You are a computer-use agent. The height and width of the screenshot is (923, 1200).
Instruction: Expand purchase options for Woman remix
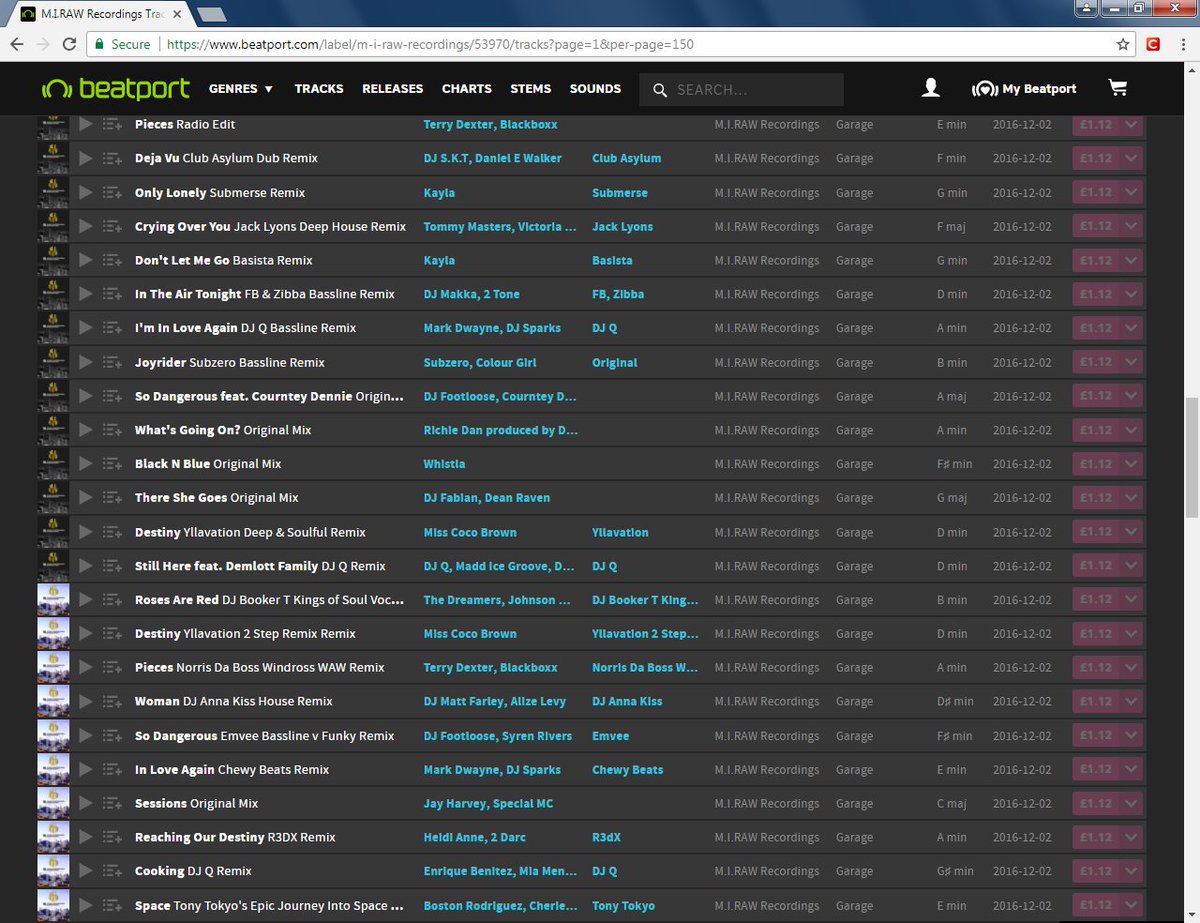1131,701
